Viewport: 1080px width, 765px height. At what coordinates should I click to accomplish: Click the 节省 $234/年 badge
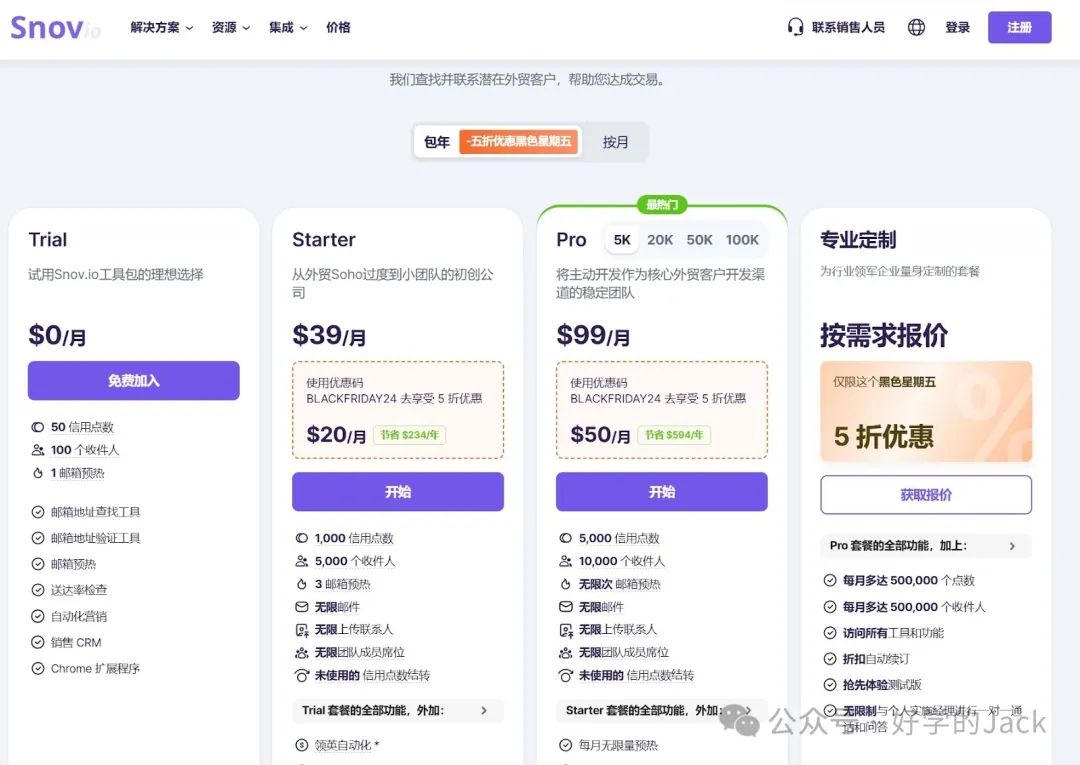(409, 434)
